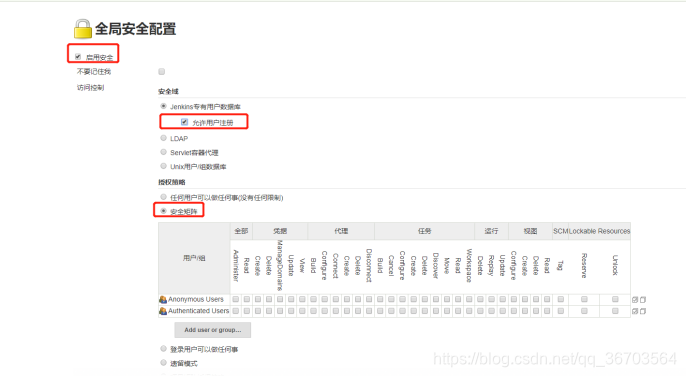Click the 任务 group header in matrix

coord(424,231)
